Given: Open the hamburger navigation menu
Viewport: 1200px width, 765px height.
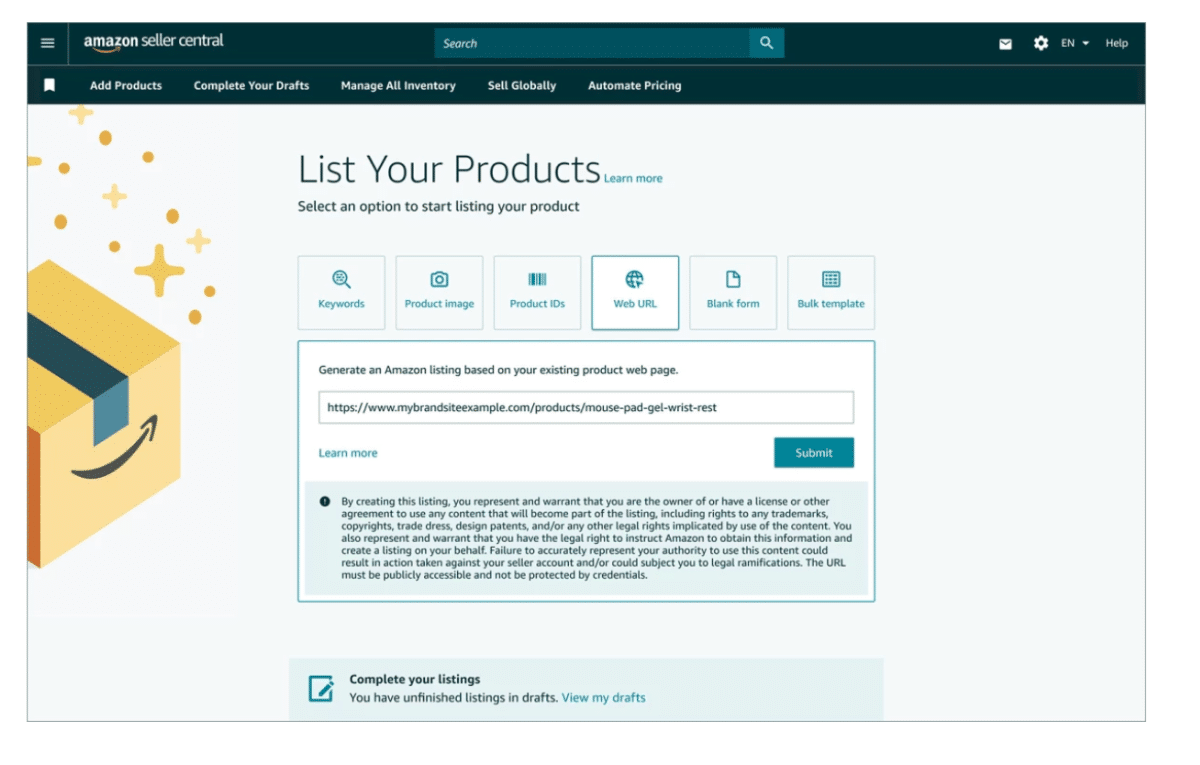Looking at the screenshot, I should click(47, 43).
